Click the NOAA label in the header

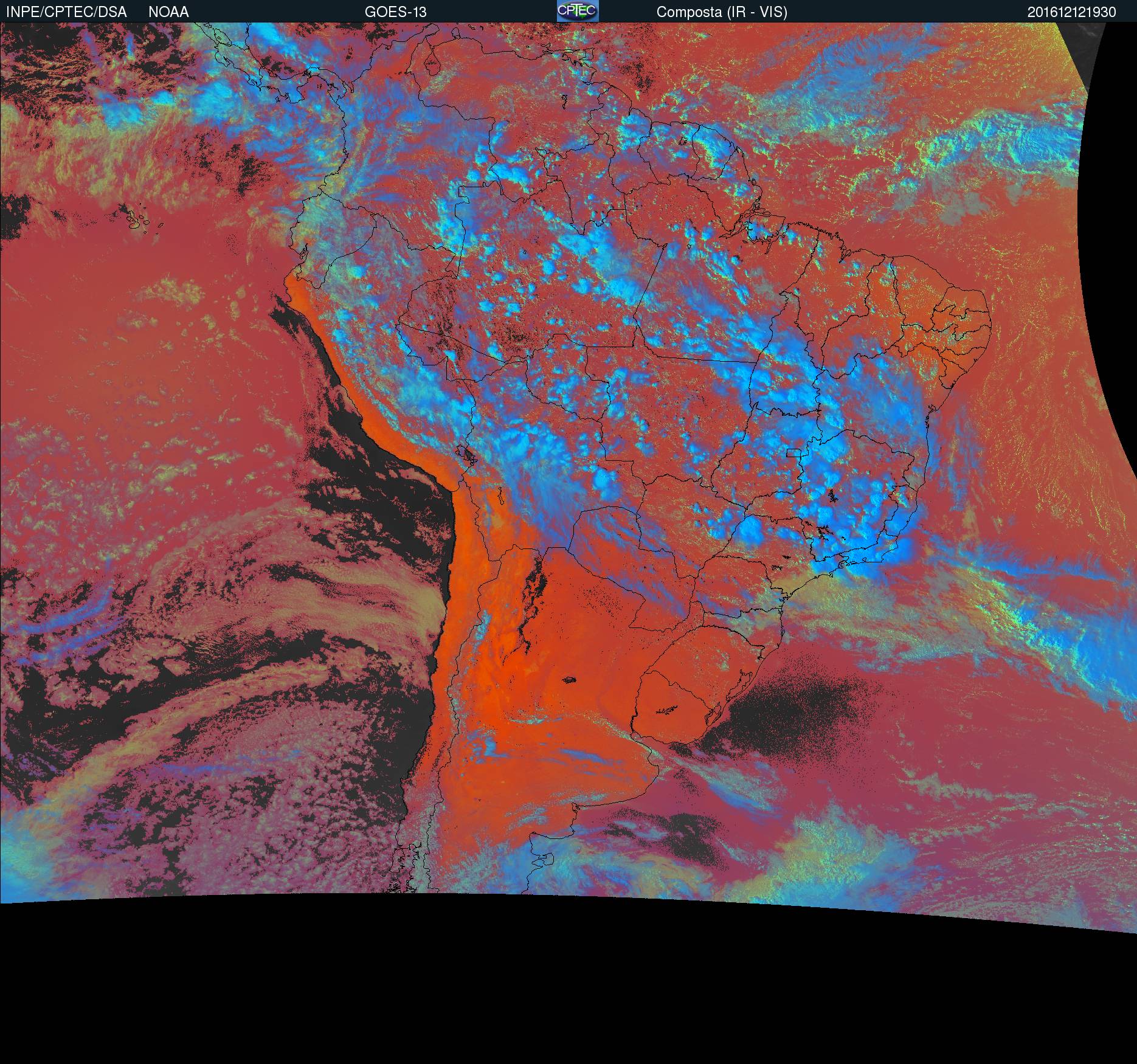pos(168,12)
